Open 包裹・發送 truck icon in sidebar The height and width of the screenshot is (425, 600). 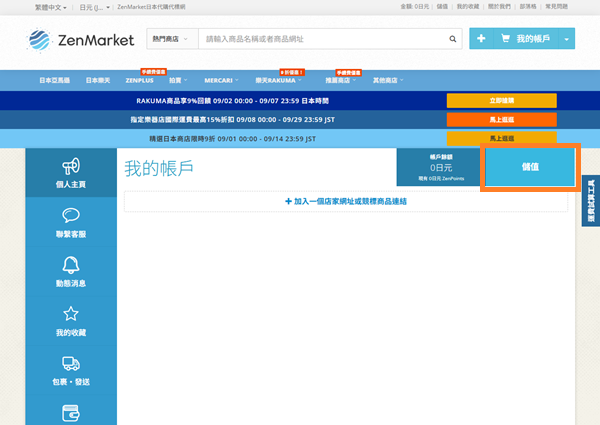[x=71, y=363]
